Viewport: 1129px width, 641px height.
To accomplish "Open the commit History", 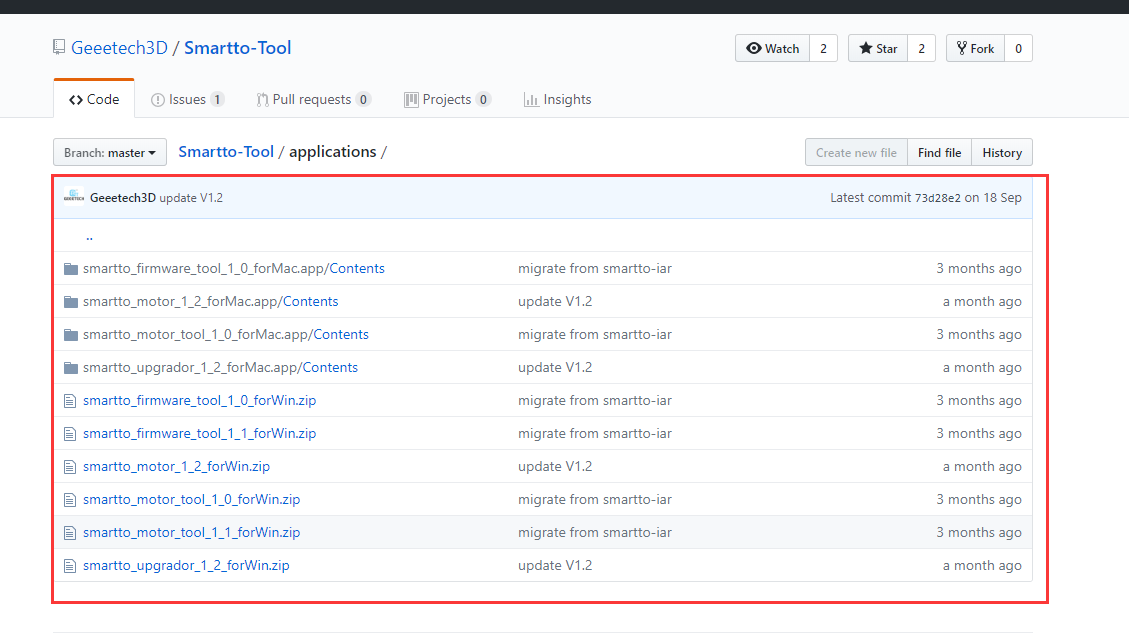I will 1002,153.
